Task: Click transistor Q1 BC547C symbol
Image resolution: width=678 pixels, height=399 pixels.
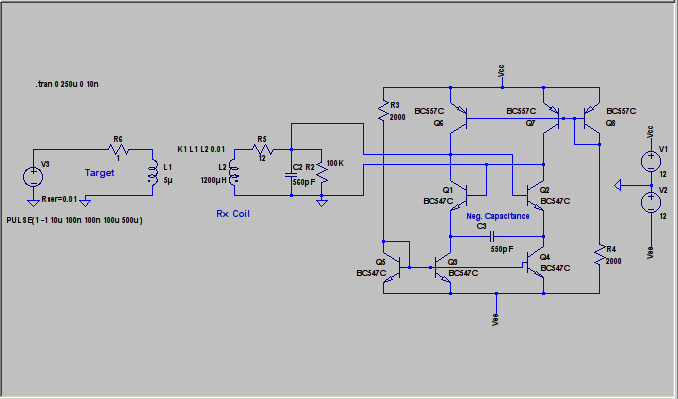Action: [x=459, y=196]
